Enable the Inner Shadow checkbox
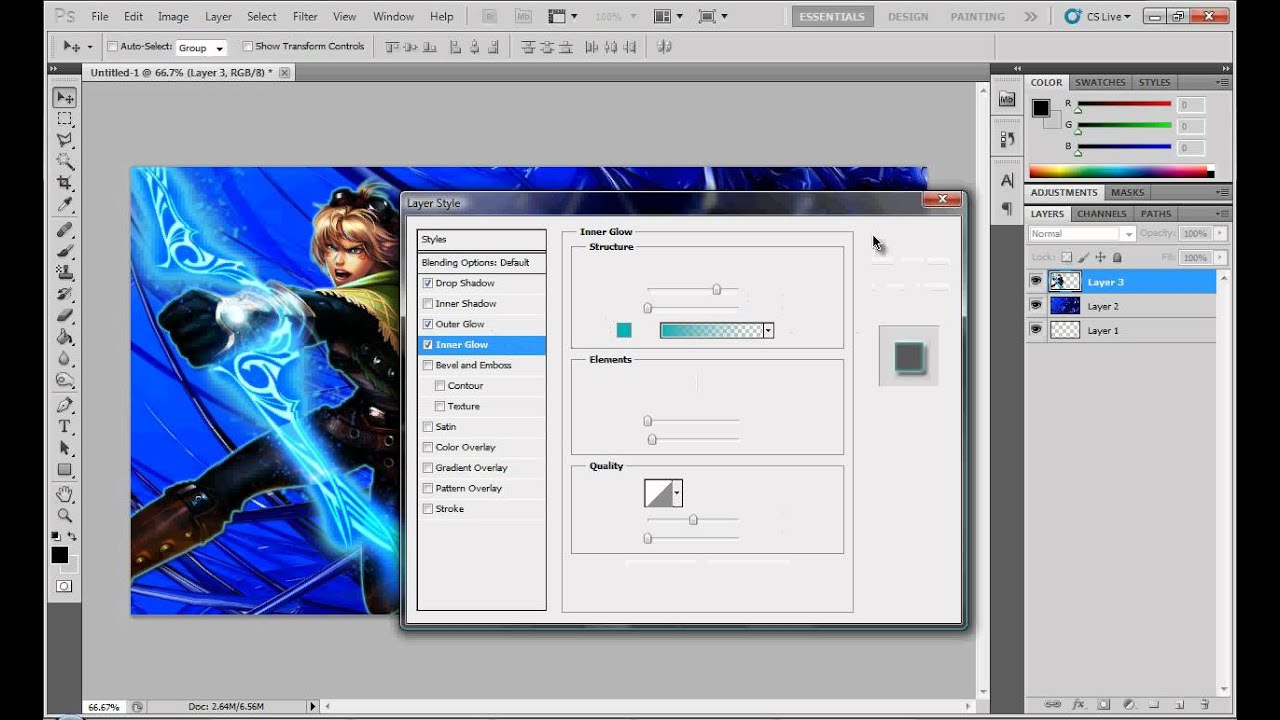The image size is (1280, 720). (428, 304)
